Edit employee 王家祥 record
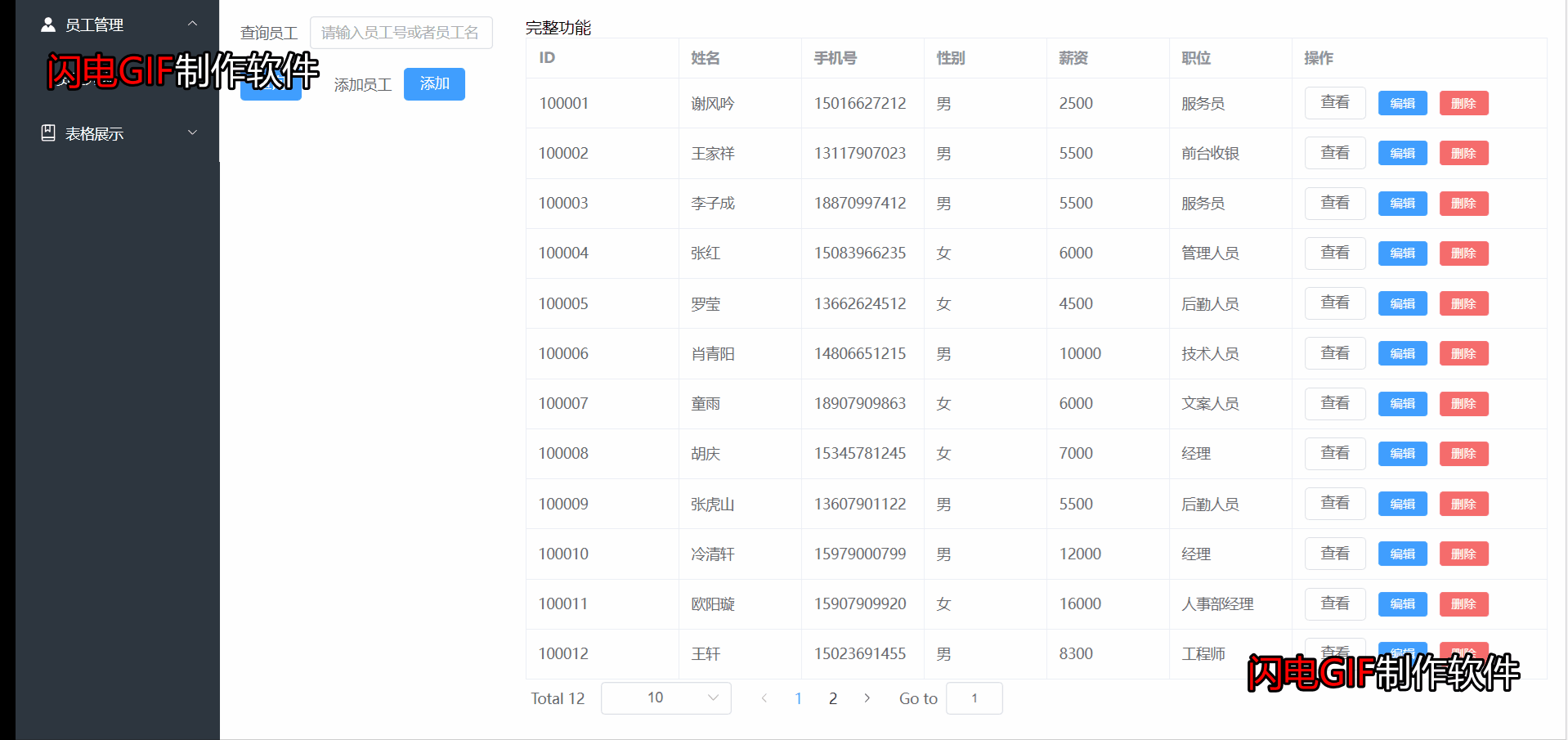1568x740 pixels. [1403, 153]
